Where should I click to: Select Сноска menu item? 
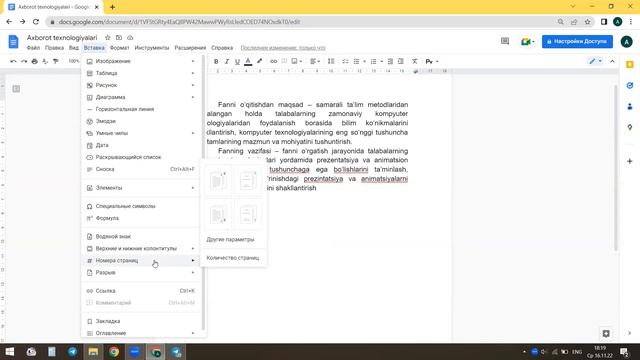pyautogui.click(x=141, y=169)
